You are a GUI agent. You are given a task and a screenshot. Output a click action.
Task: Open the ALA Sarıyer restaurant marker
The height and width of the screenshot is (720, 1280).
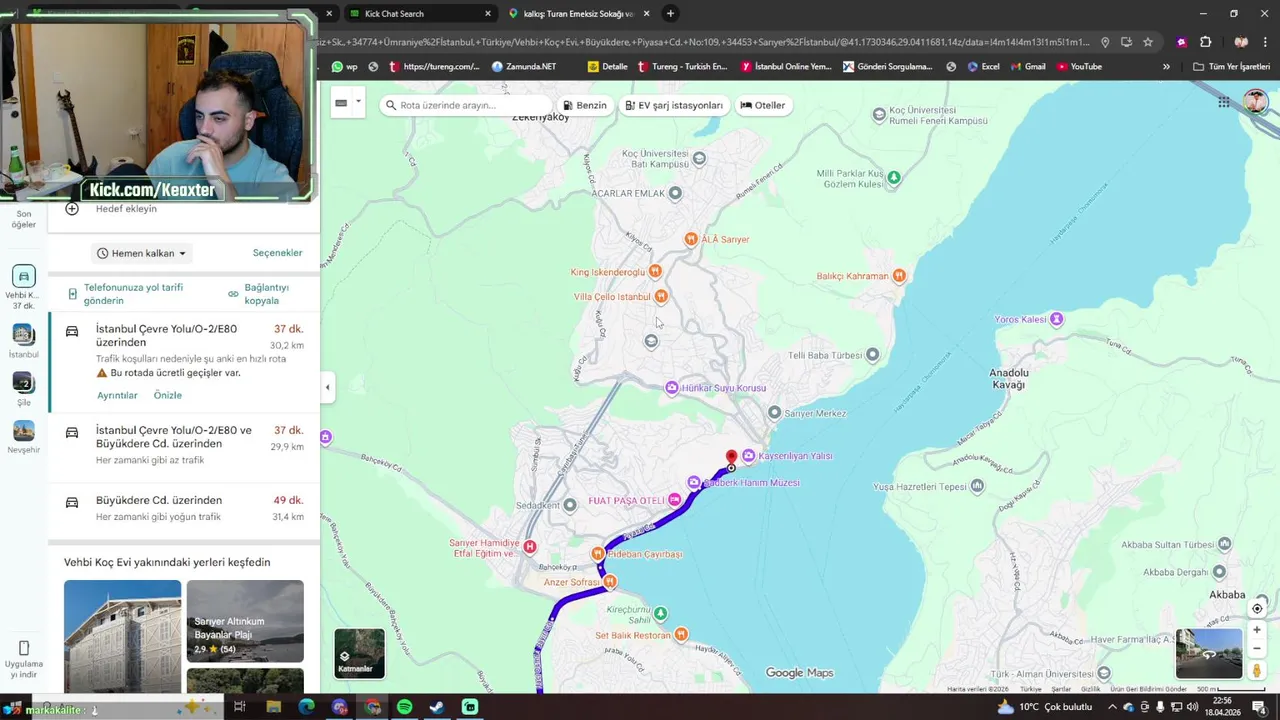coord(690,239)
